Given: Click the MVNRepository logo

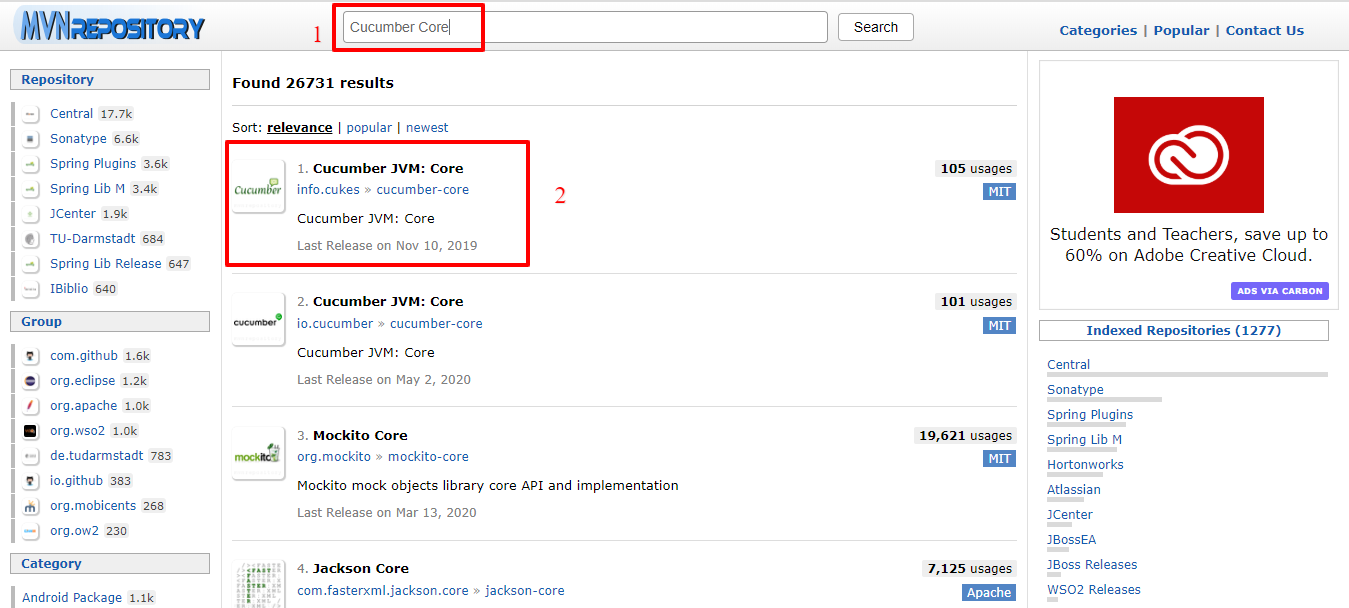Looking at the screenshot, I should click(x=111, y=26).
